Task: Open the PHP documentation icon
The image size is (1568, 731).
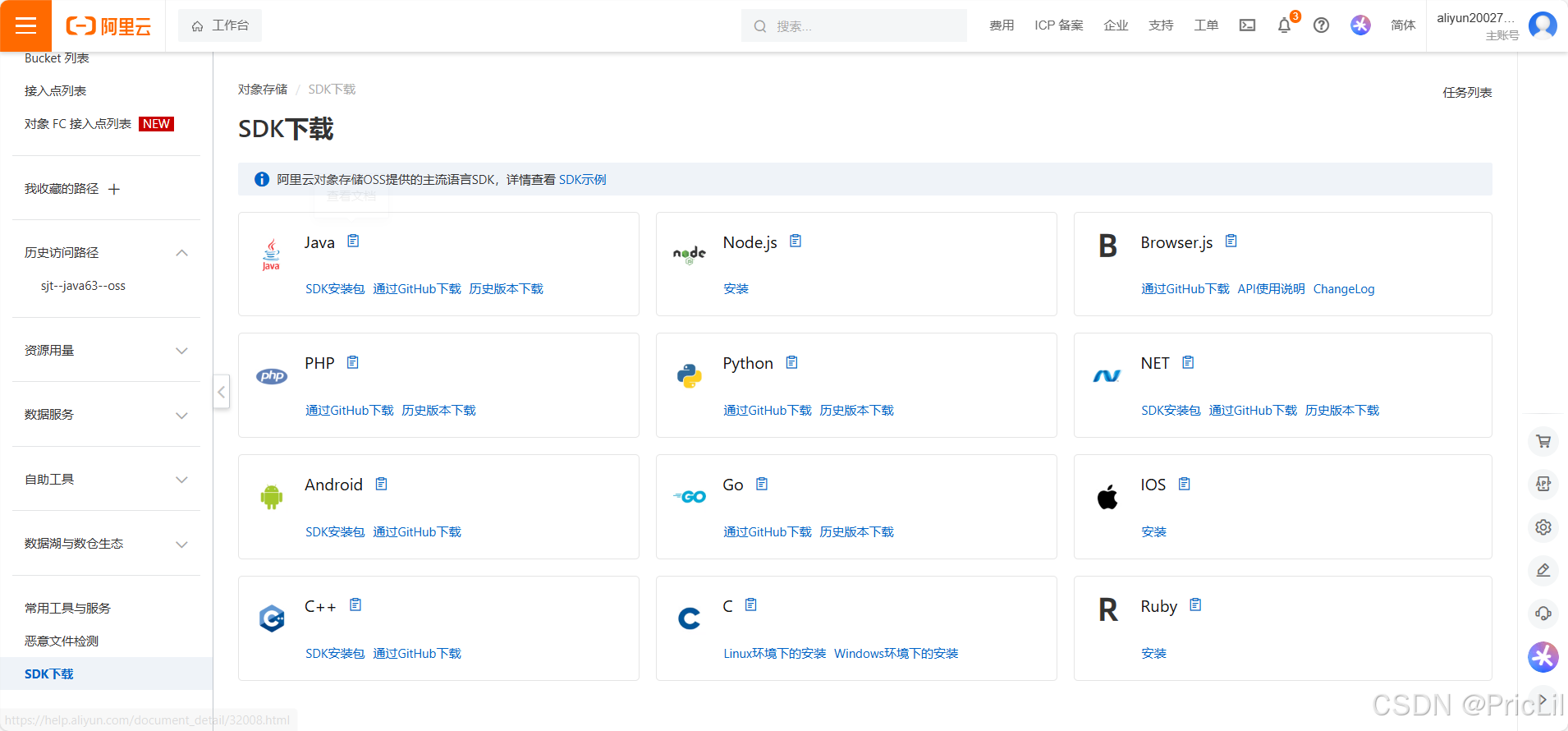Action: [353, 362]
